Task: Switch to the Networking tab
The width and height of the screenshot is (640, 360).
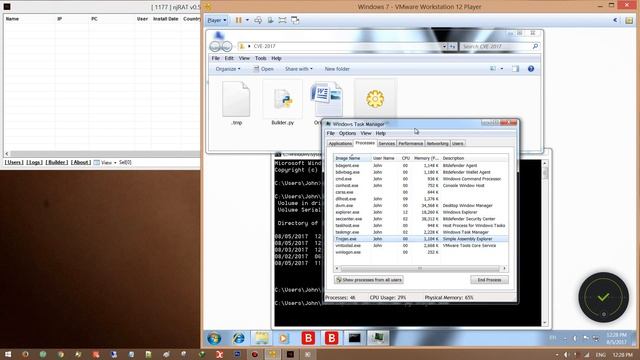Action: pos(438,144)
